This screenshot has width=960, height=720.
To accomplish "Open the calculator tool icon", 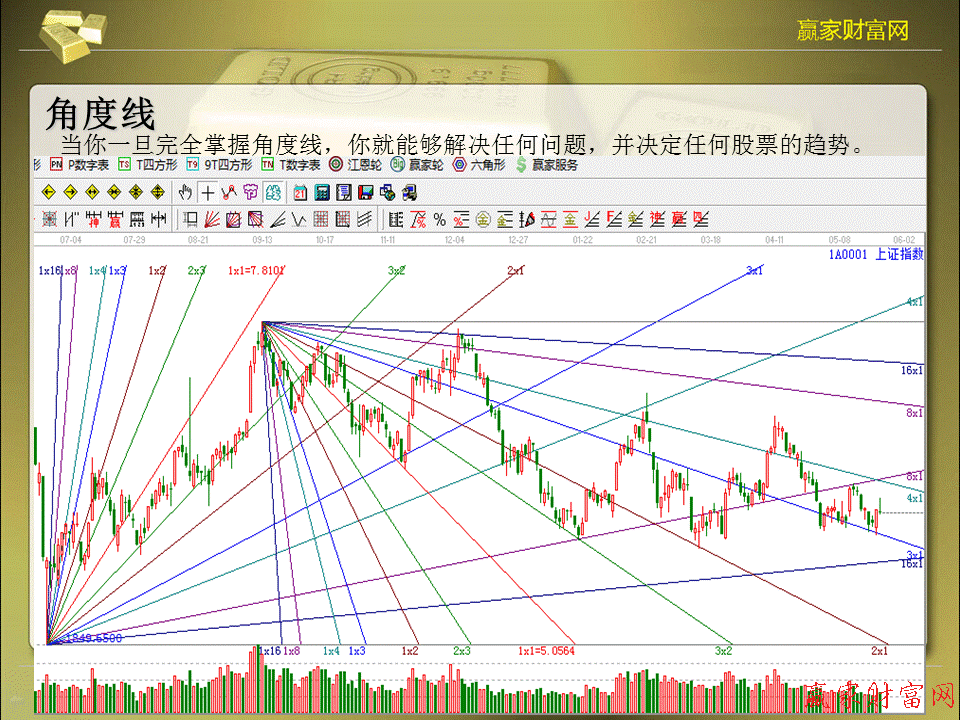I will tap(322, 192).
